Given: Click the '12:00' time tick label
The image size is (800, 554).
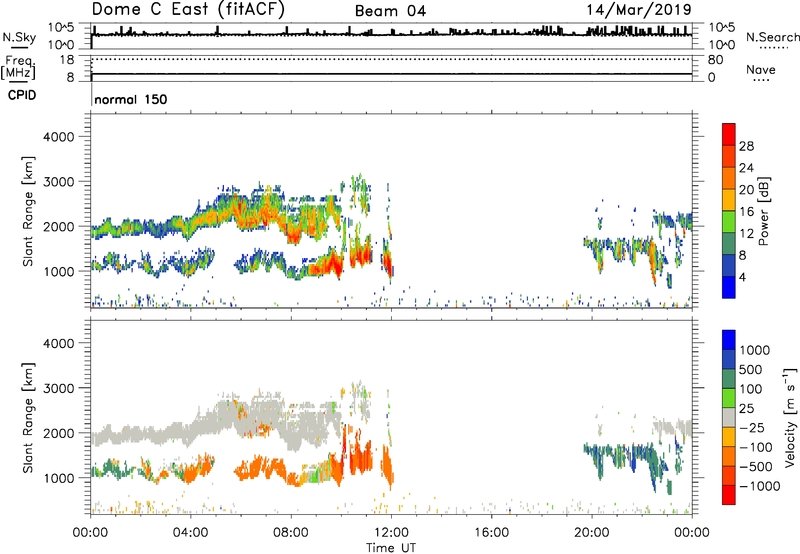Looking at the screenshot, I should (x=391, y=533).
